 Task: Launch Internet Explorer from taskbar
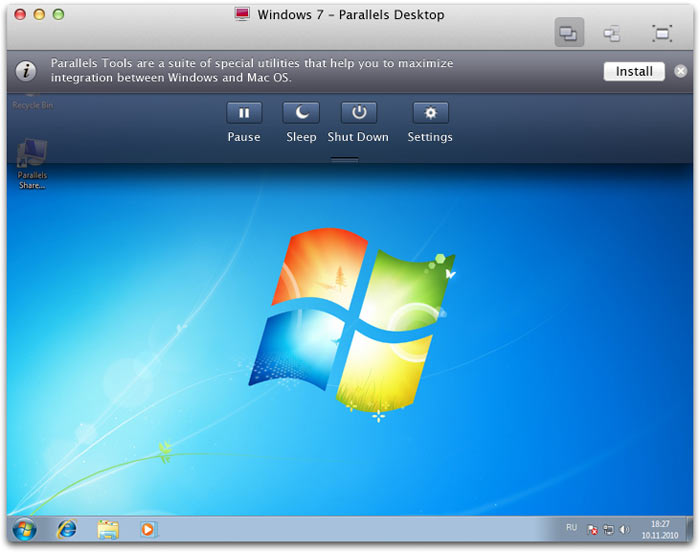(x=67, y=529)
